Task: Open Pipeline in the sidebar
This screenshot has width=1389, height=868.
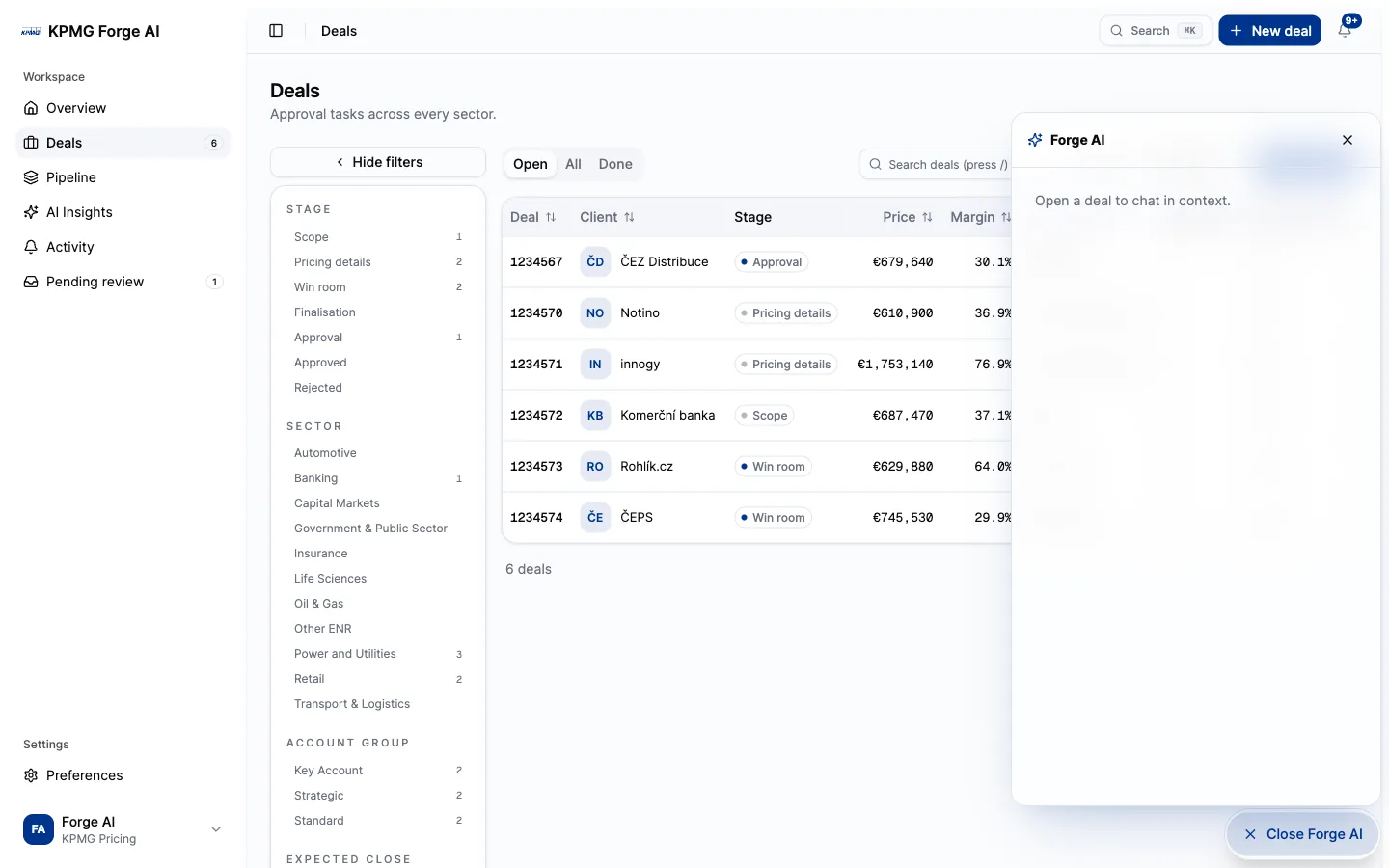Action: (123, 177)
